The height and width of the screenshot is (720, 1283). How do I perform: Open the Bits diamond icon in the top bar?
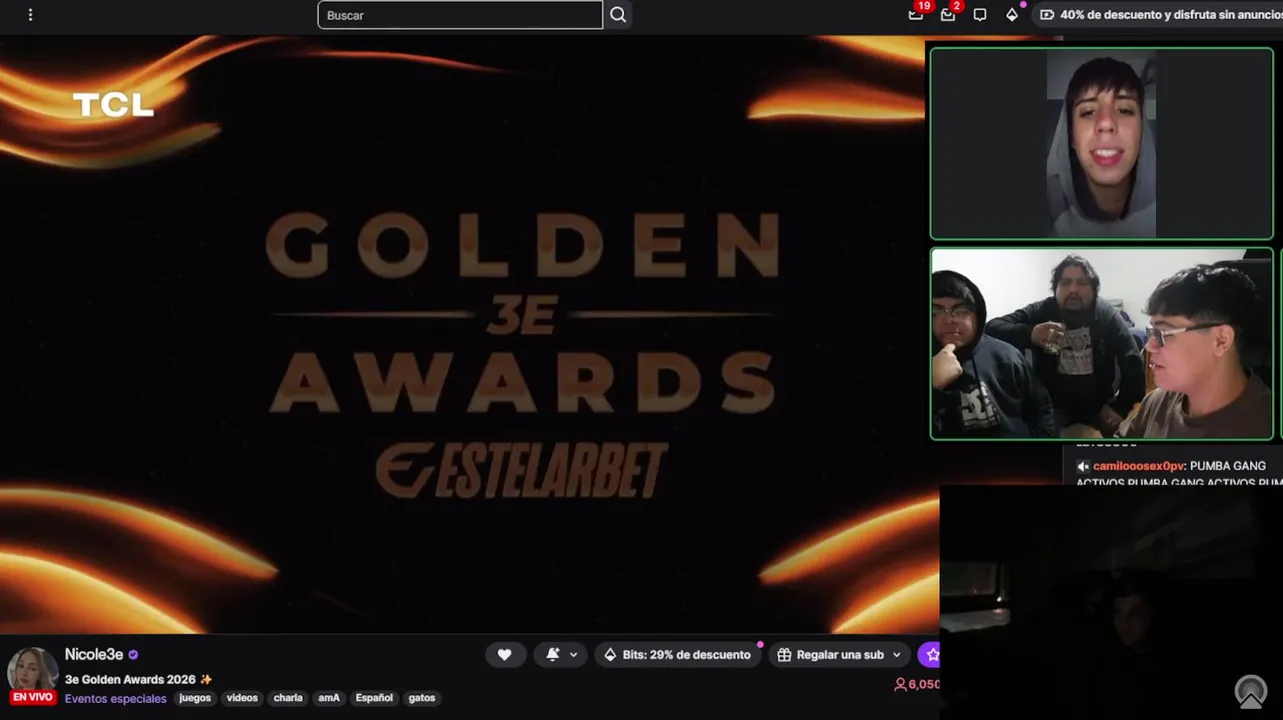(1012, 15)
